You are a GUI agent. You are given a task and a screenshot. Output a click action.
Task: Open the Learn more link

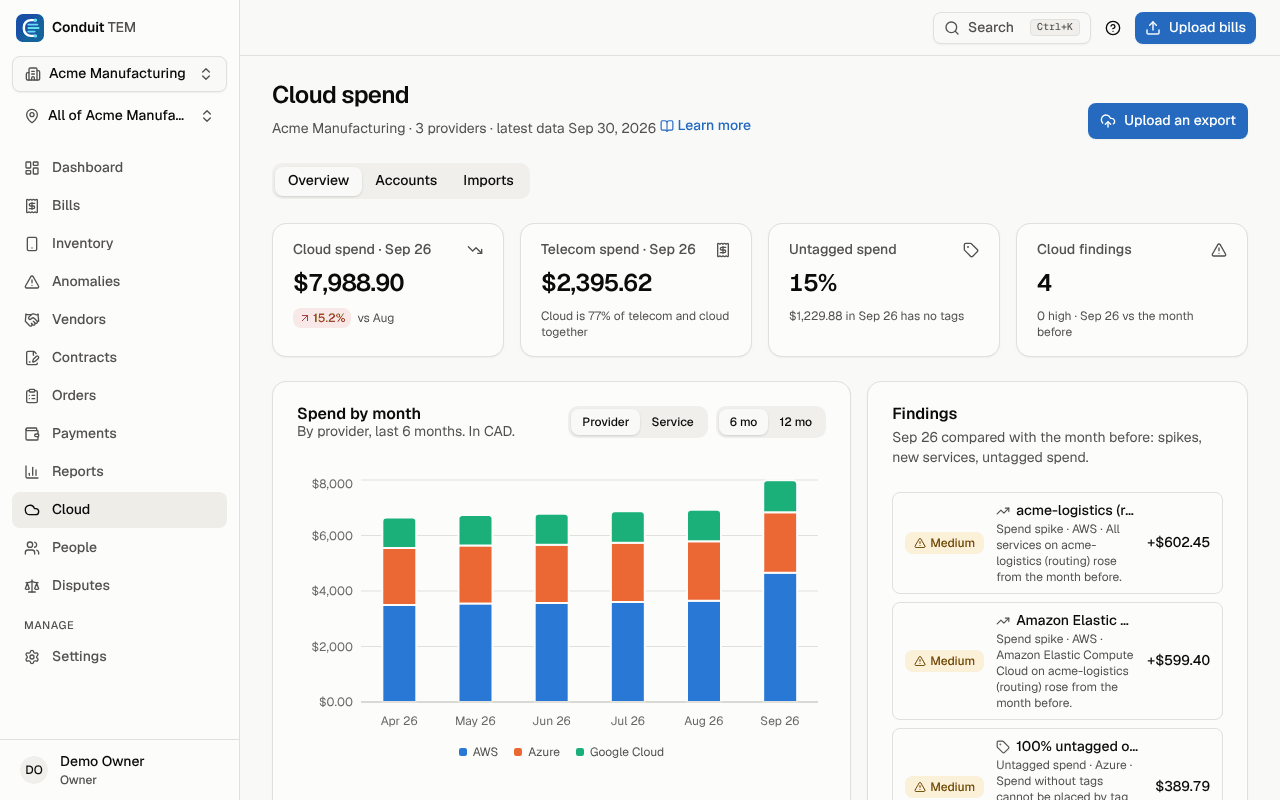[x=705, y=126]
